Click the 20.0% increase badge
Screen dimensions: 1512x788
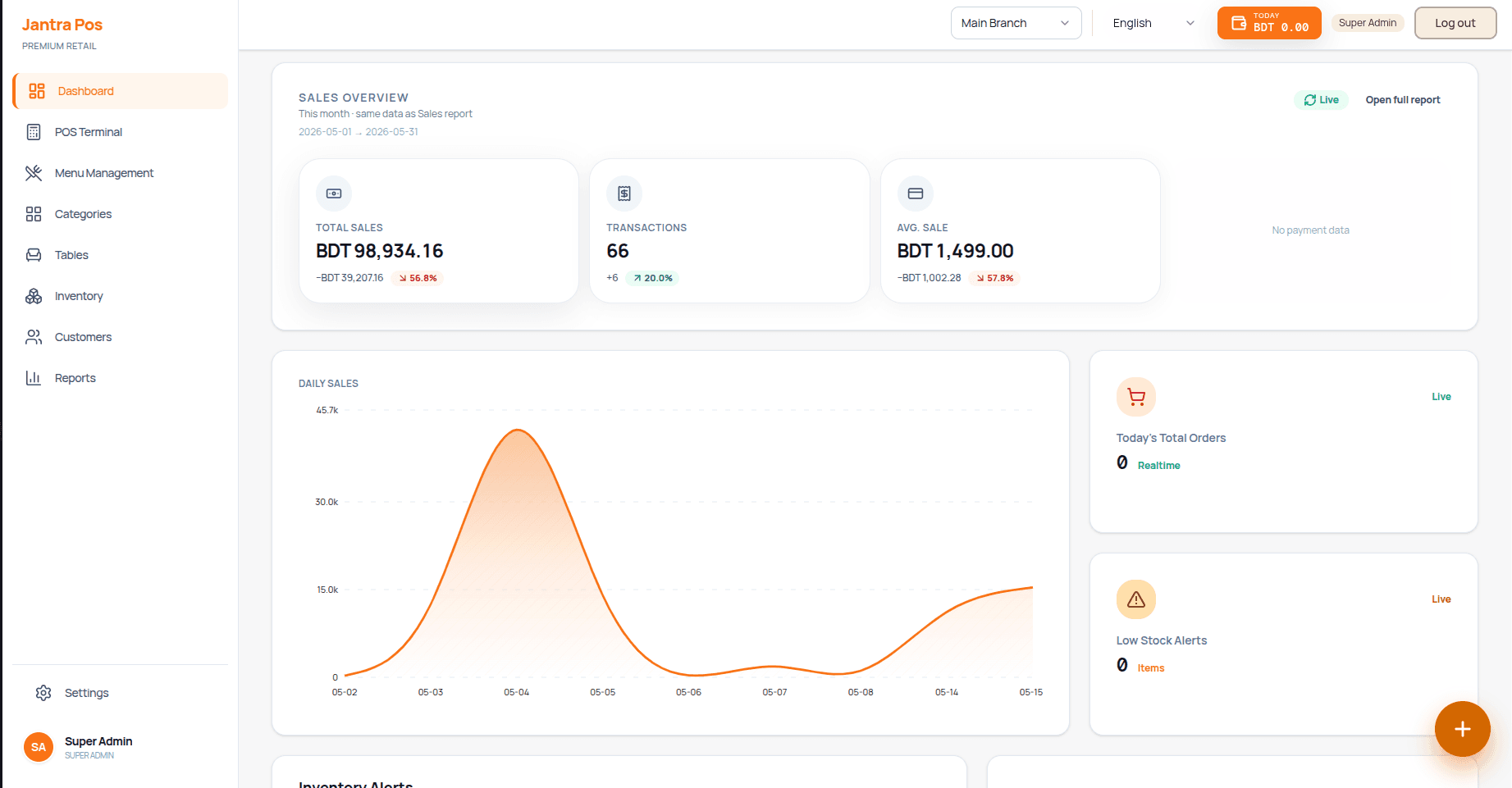pos(653,278)
